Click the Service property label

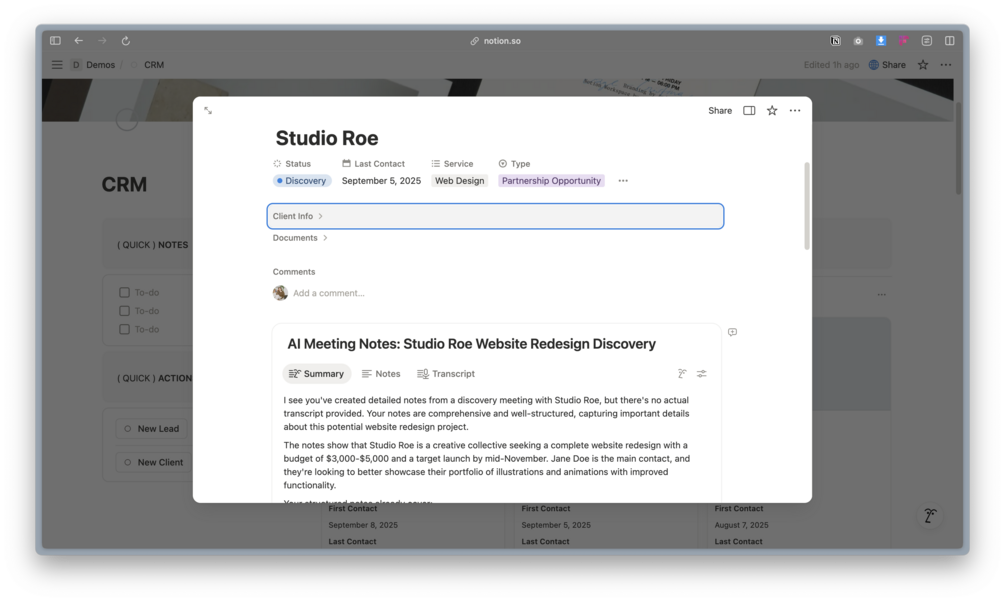(453, 163)
